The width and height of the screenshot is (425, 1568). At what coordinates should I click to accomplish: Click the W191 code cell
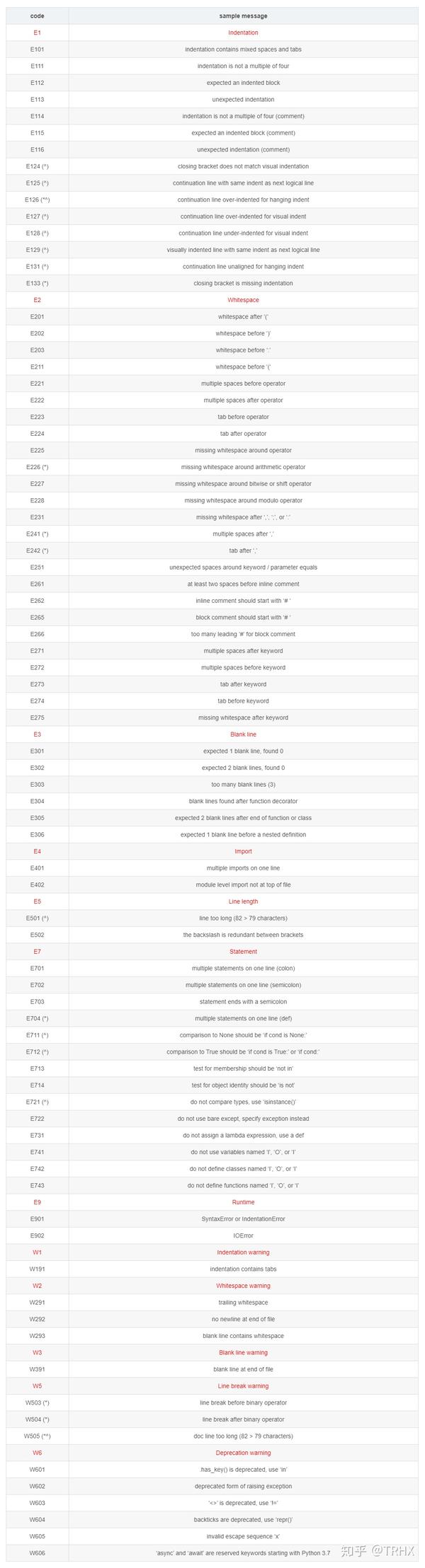pyautogui.click(x=37, y=1269)
